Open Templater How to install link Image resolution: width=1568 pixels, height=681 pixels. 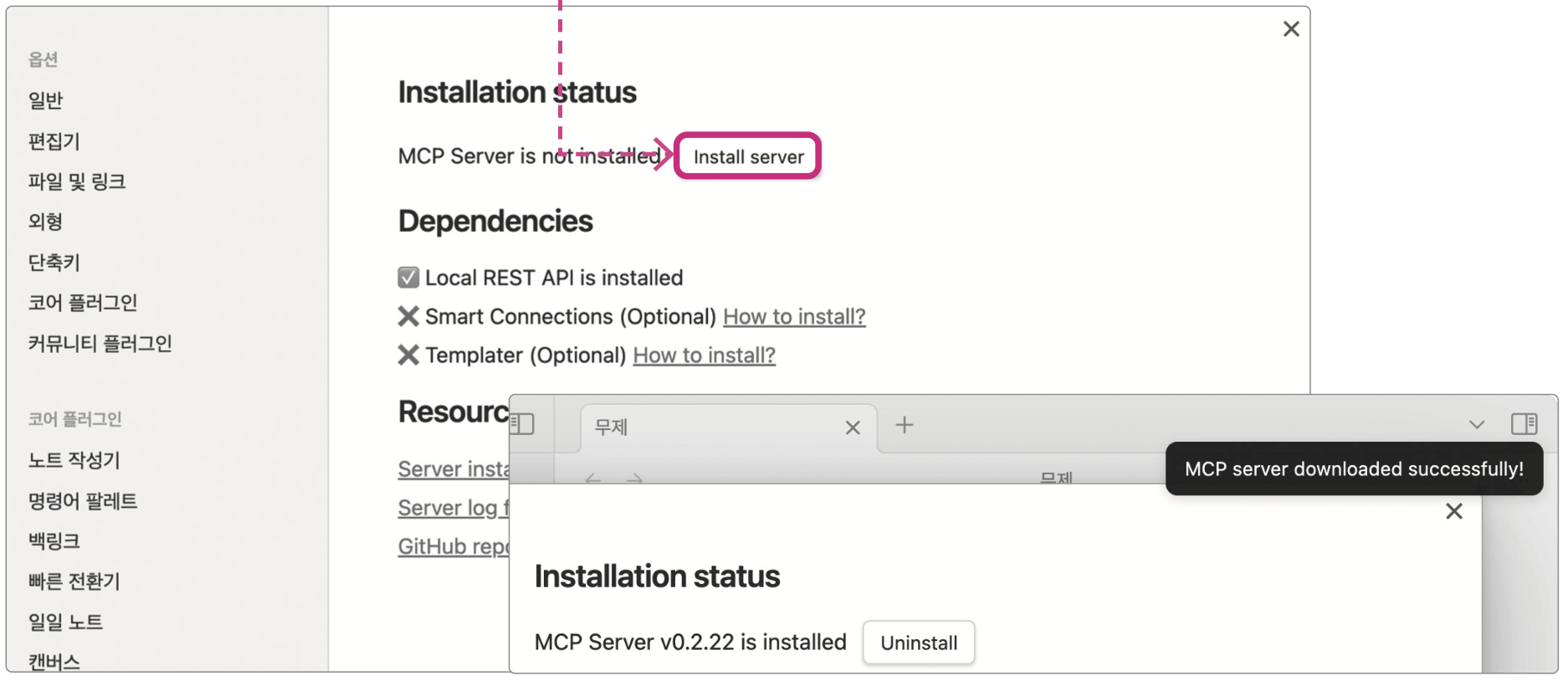click(x=704, y=356)
